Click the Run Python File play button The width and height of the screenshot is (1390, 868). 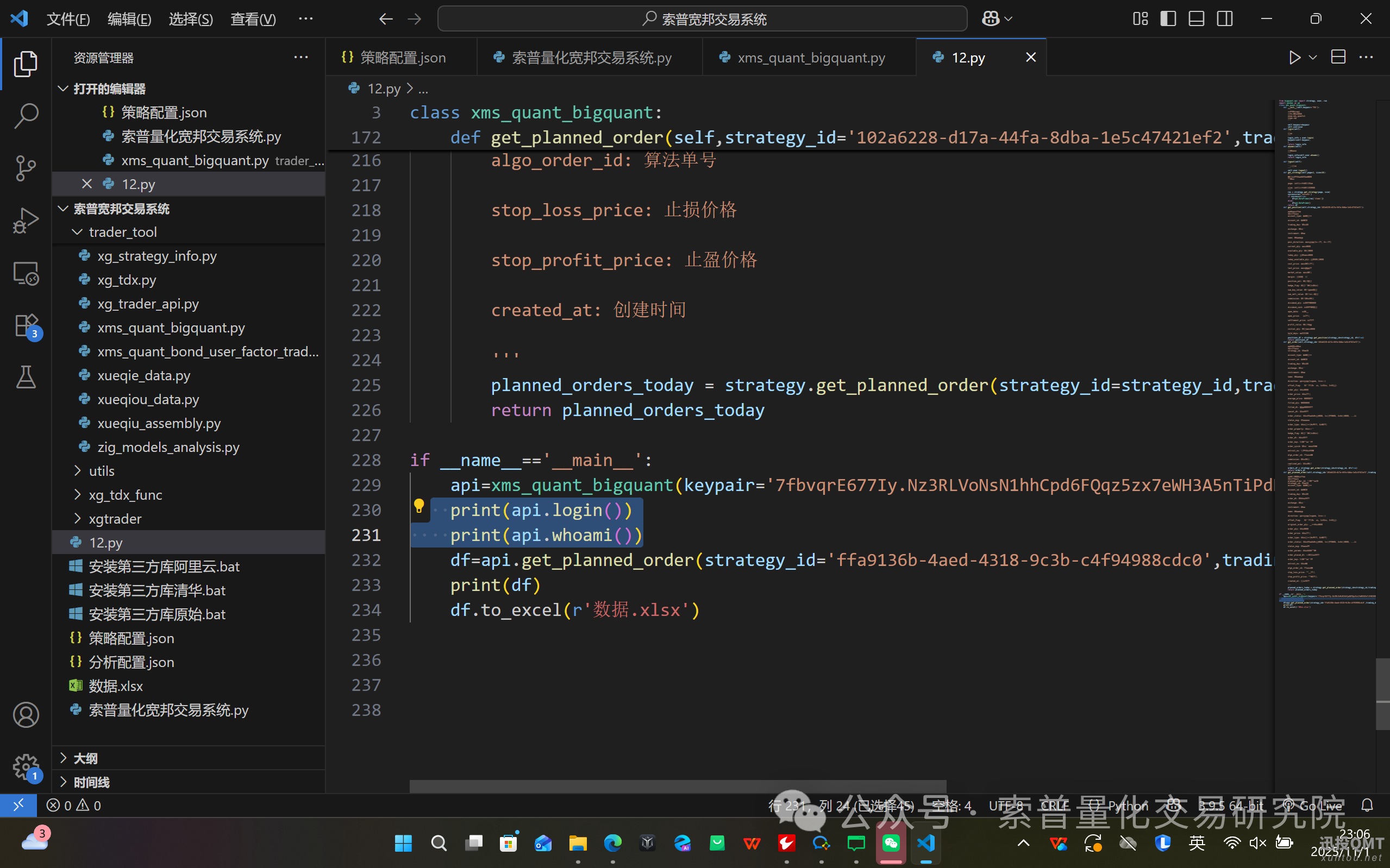pos(1294,58)
